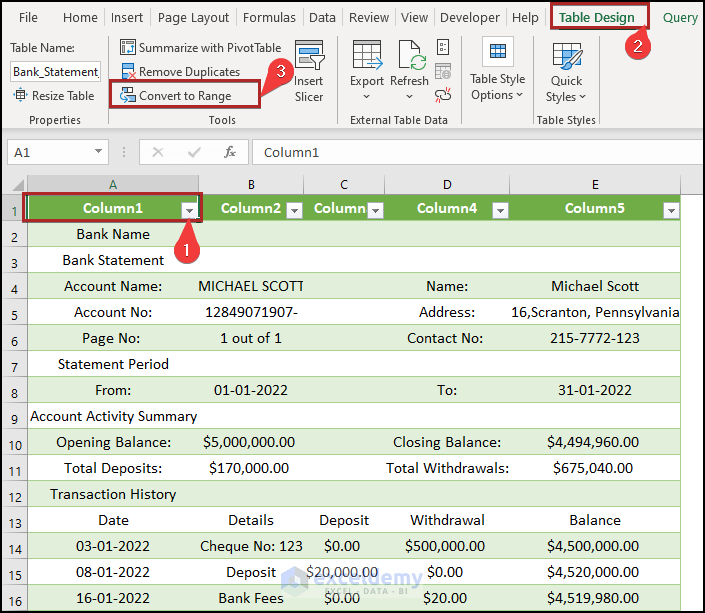The height and width of the screenshot is (613, 705).
Task: Click Remove Duplicates in Tools group
Action: pyautogui.click(x=180, y=72)
